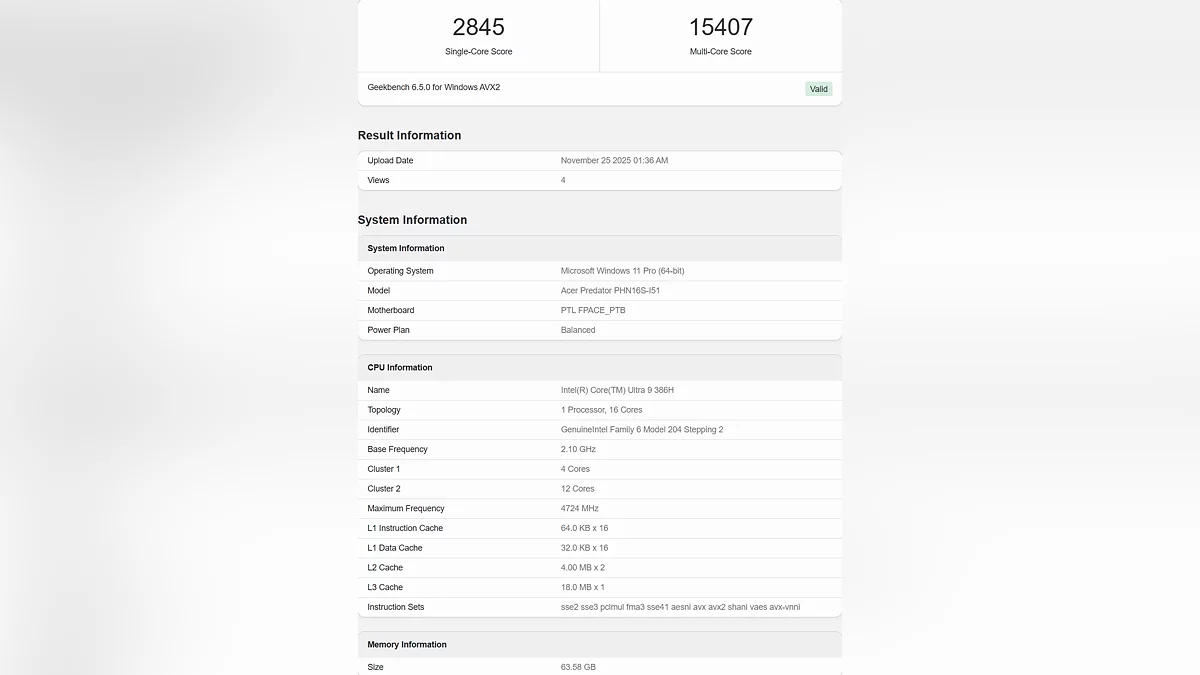Click the Cluster 2 row label
1200x675 pixels.
tap(384, 489)
